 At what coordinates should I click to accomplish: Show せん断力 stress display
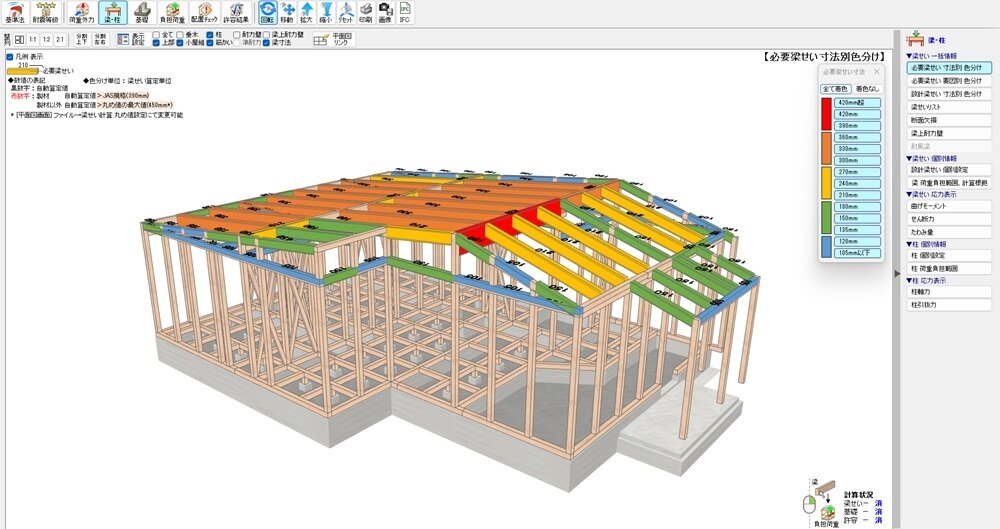click(x=949, y=220)
